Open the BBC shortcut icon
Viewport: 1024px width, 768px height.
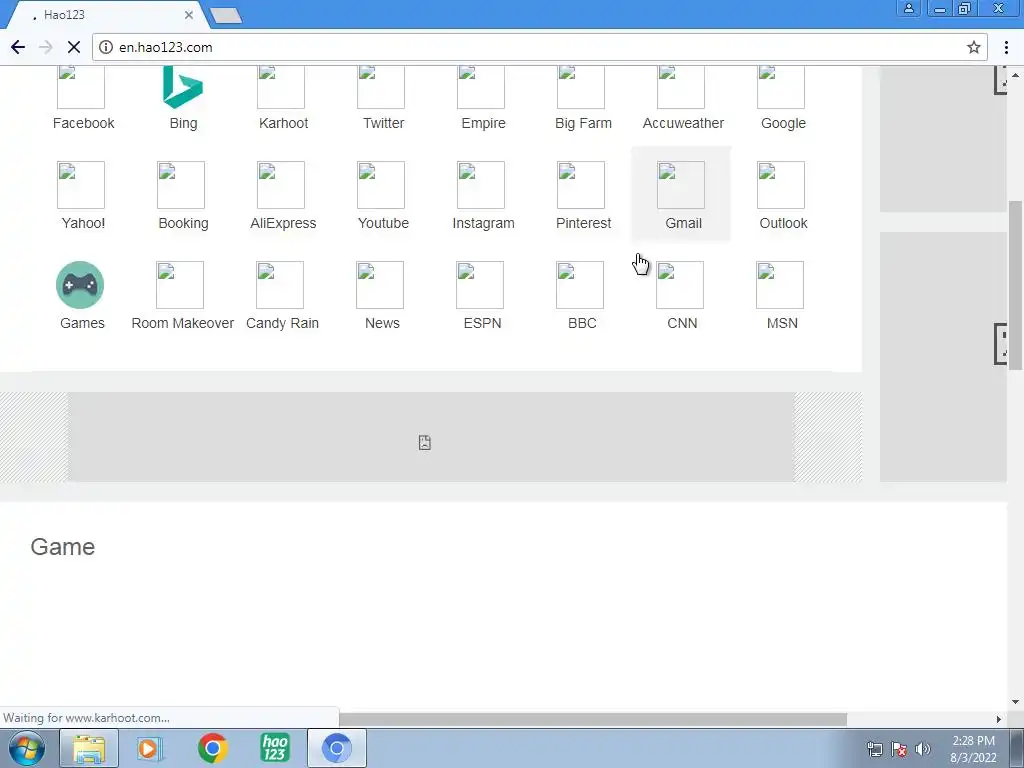tap(579, 285)
